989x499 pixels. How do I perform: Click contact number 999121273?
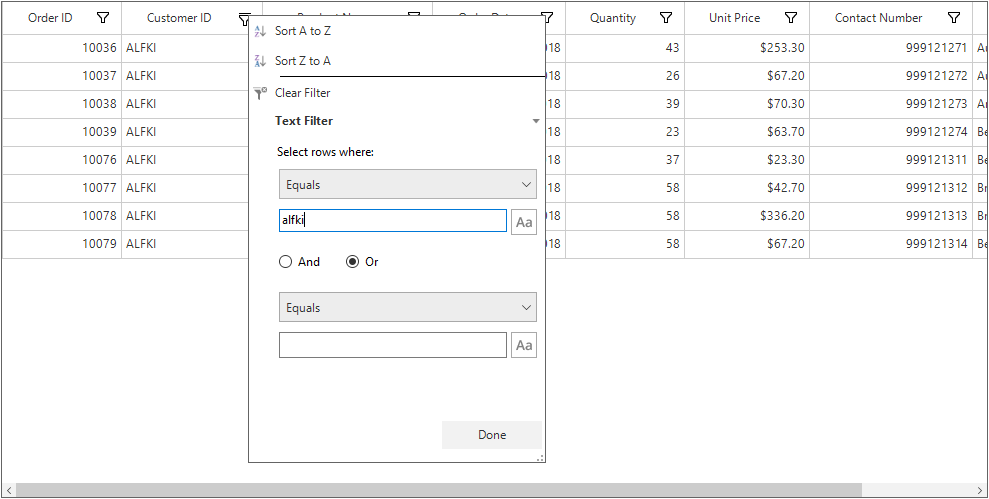891,103
